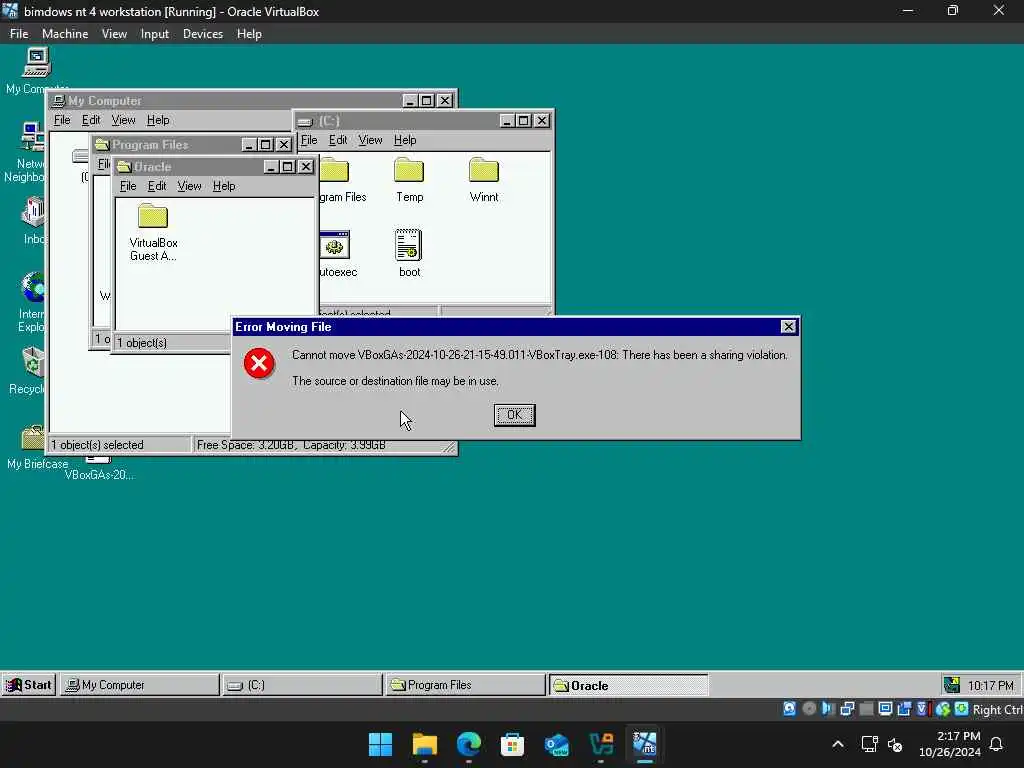Image resolution: width=1024 pixels, height=768 pixels.
Task: Click the host network tray icon
Action: coord(869,744)
